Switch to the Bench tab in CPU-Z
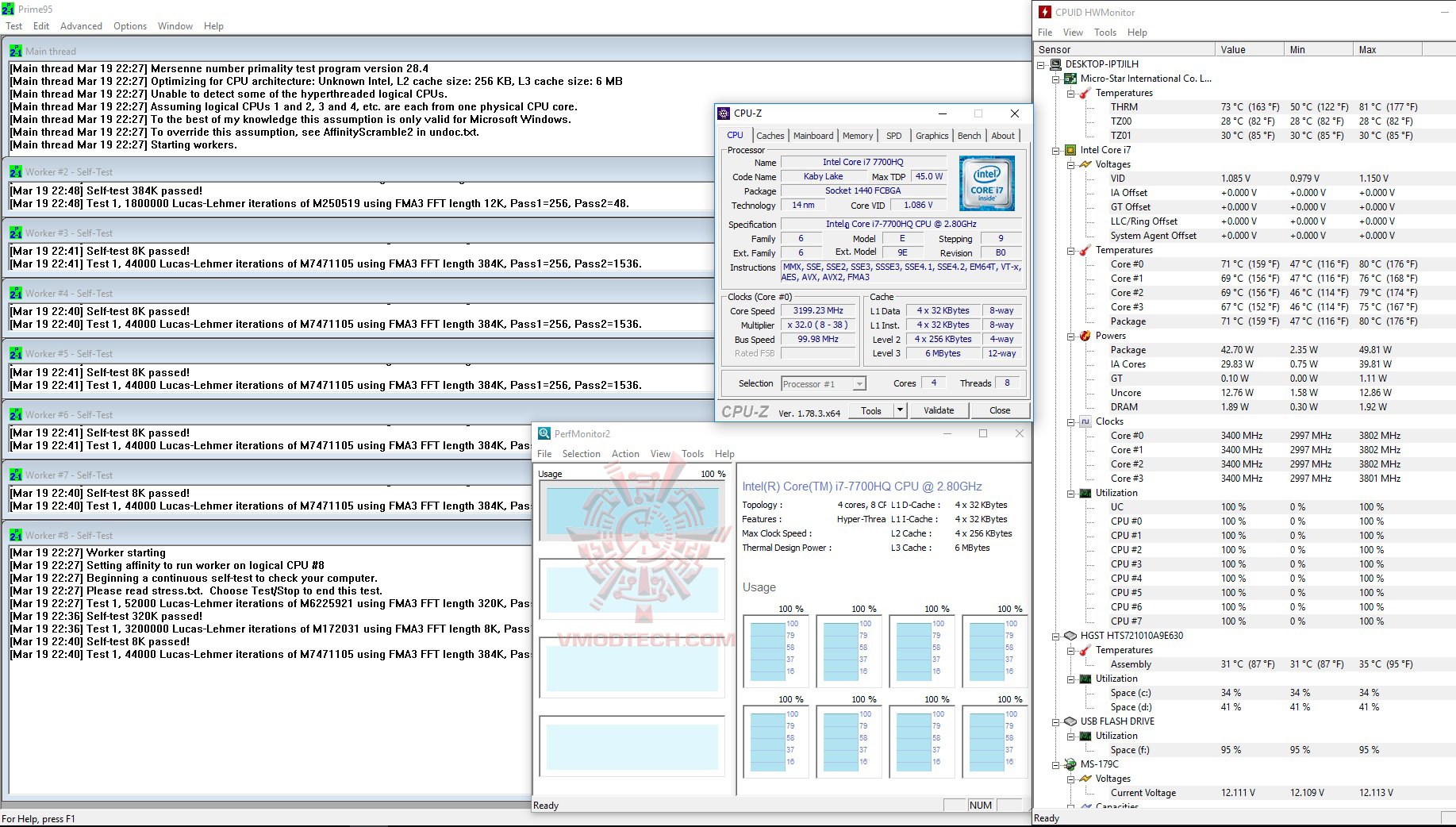The image size is (1456, 827). (969, 136)
